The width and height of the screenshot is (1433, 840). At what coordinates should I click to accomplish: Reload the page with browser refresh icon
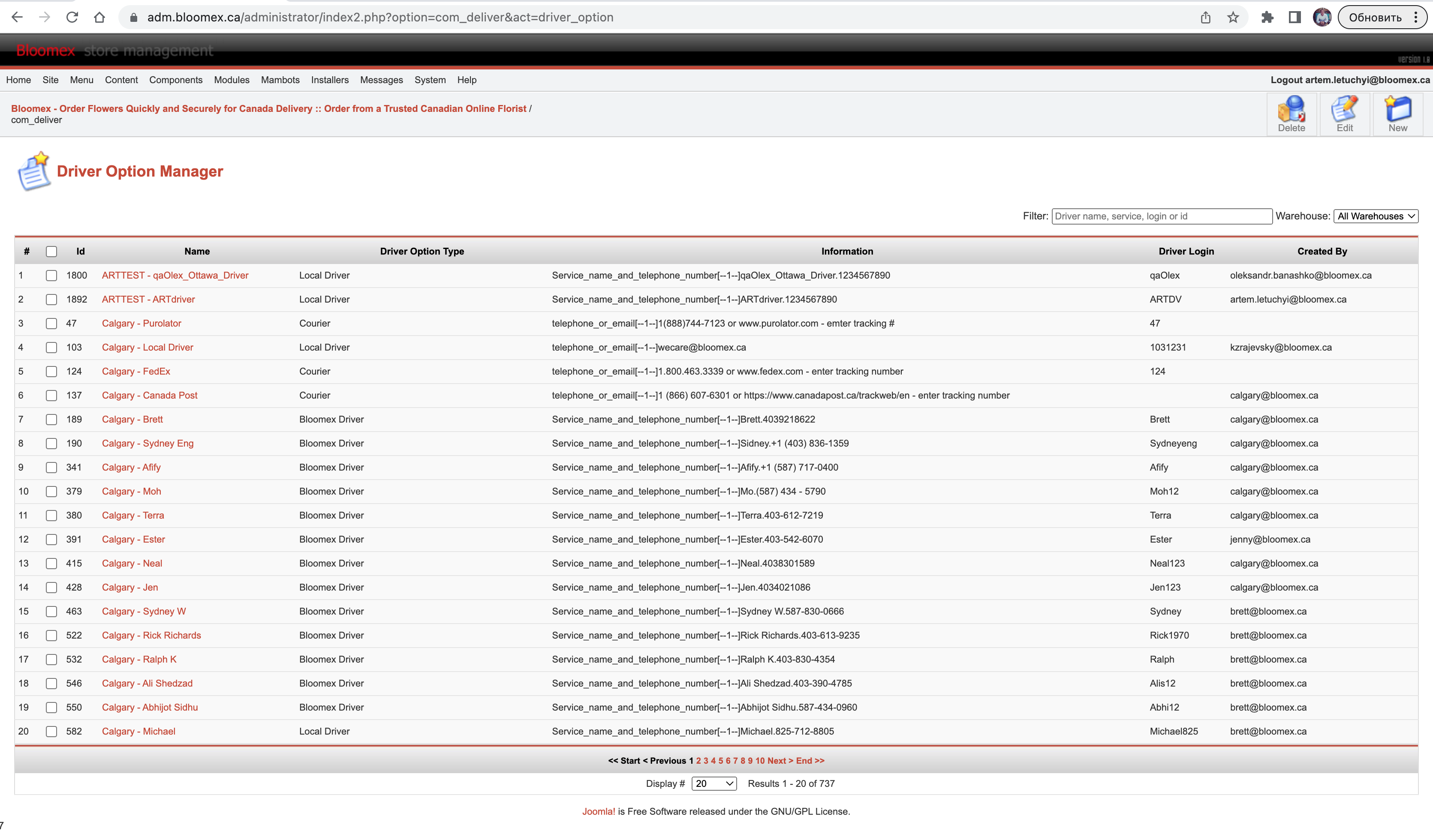[x=72, y=18]
